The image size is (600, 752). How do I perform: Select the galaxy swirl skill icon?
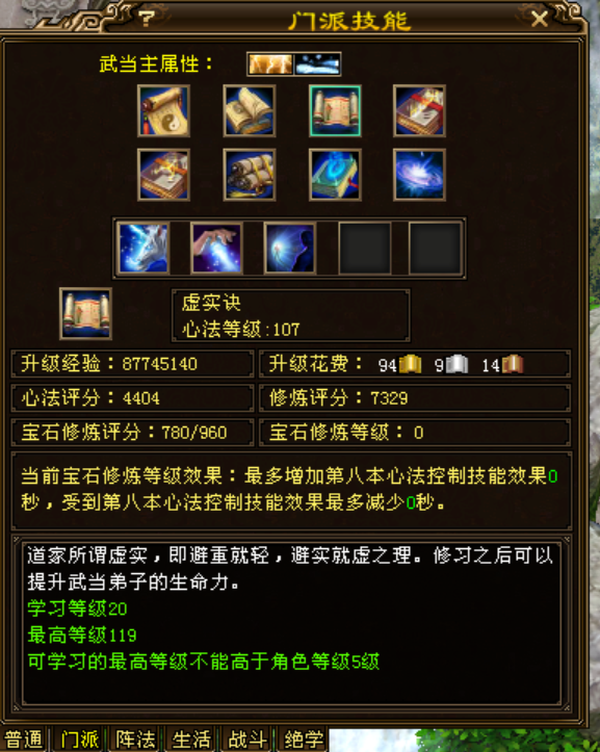click(419, 175)
